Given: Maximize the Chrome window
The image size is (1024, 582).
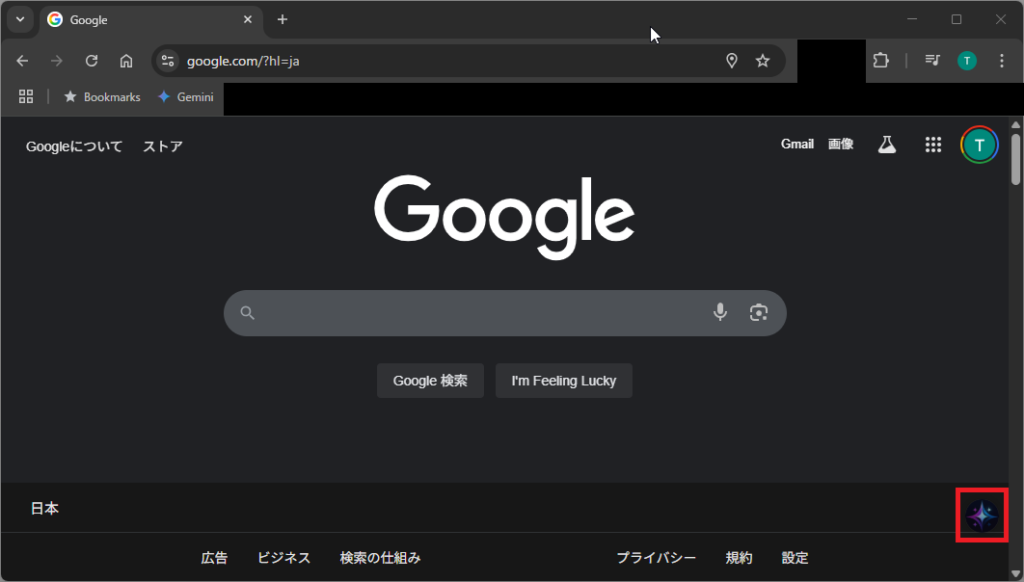Looking at the screenshot, I should point(956,20).
